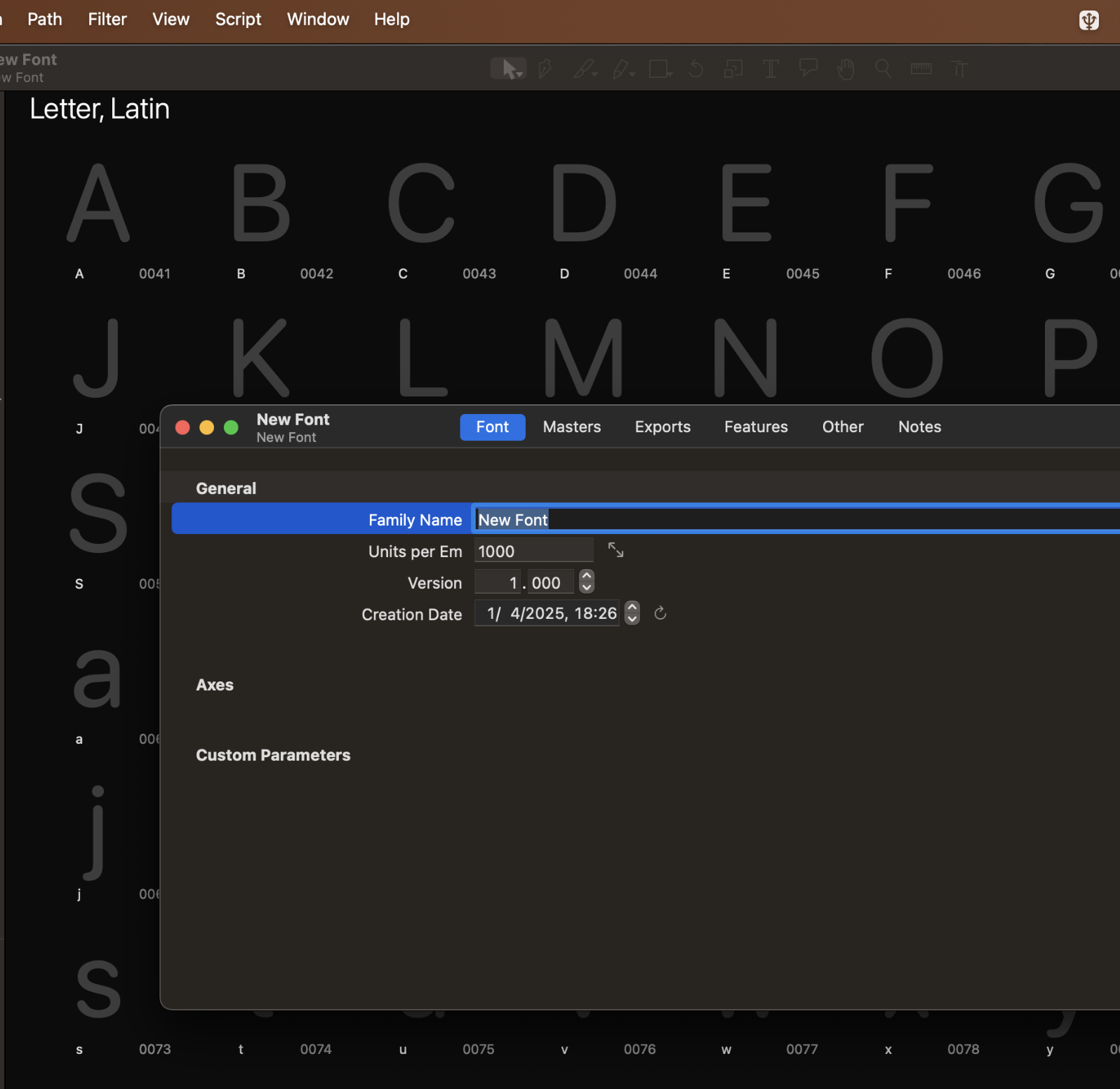Step the Version number stepper
1120x1089 pixels.
click(587, 582)
